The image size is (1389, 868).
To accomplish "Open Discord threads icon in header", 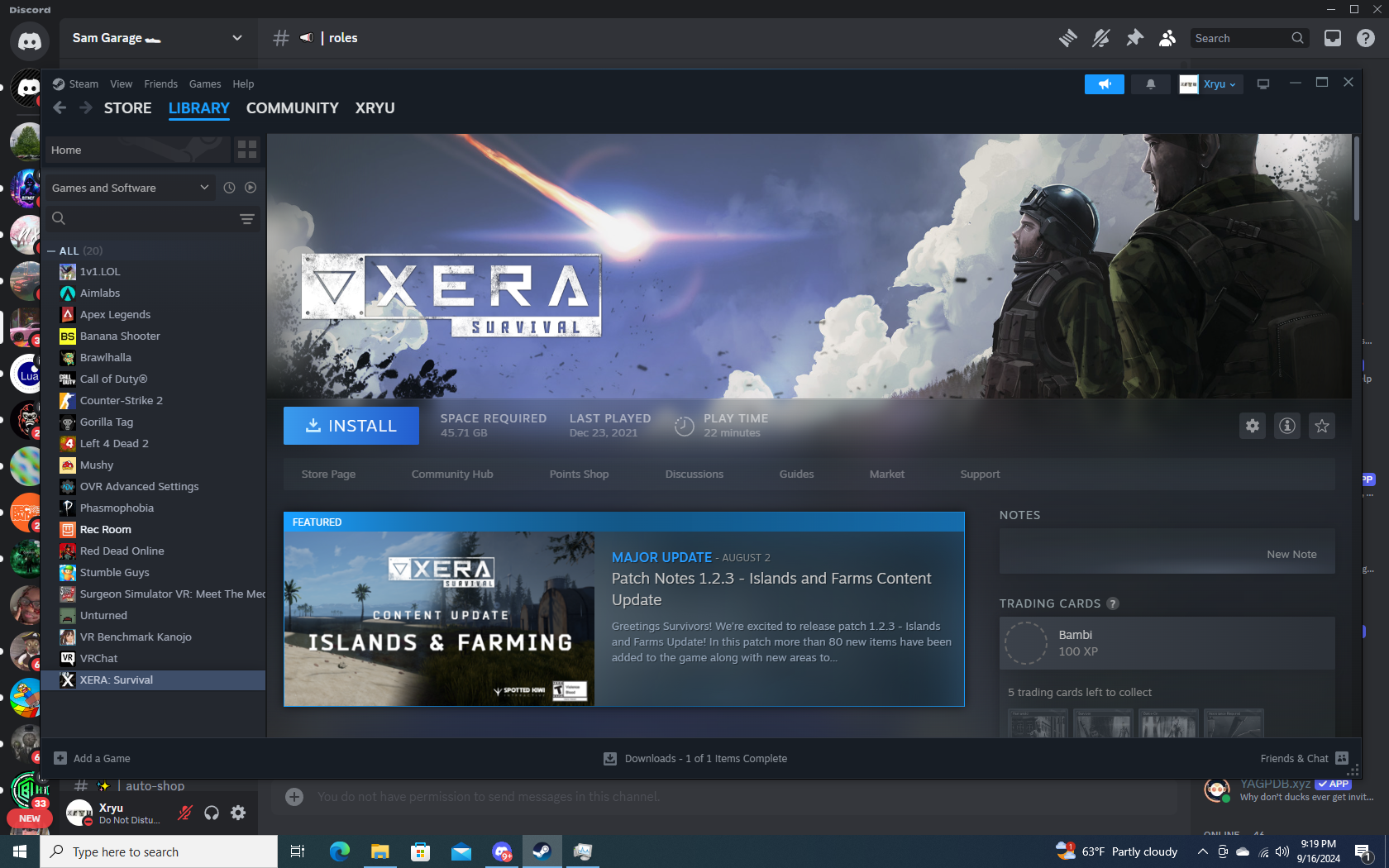I will [1068, 38].
